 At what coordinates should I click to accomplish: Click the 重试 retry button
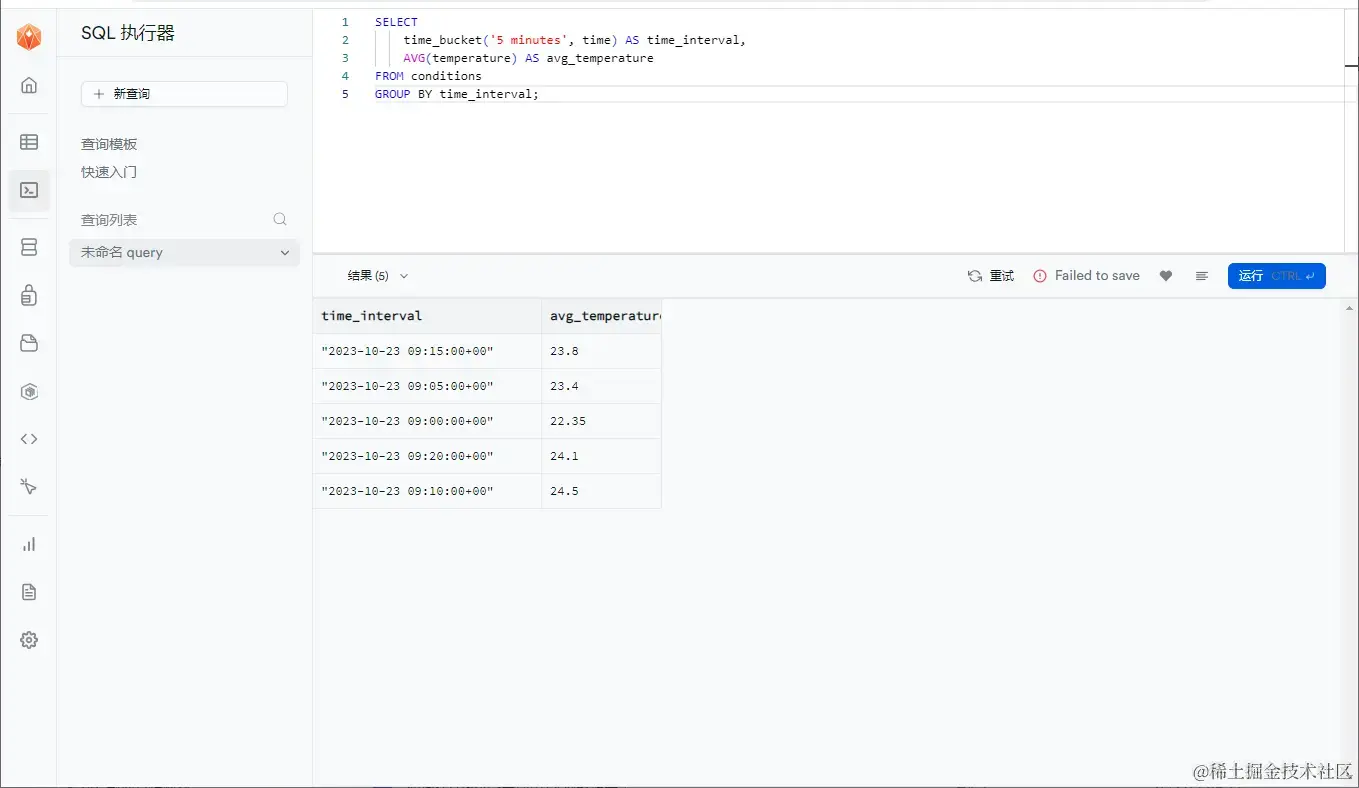click(991, 276)
